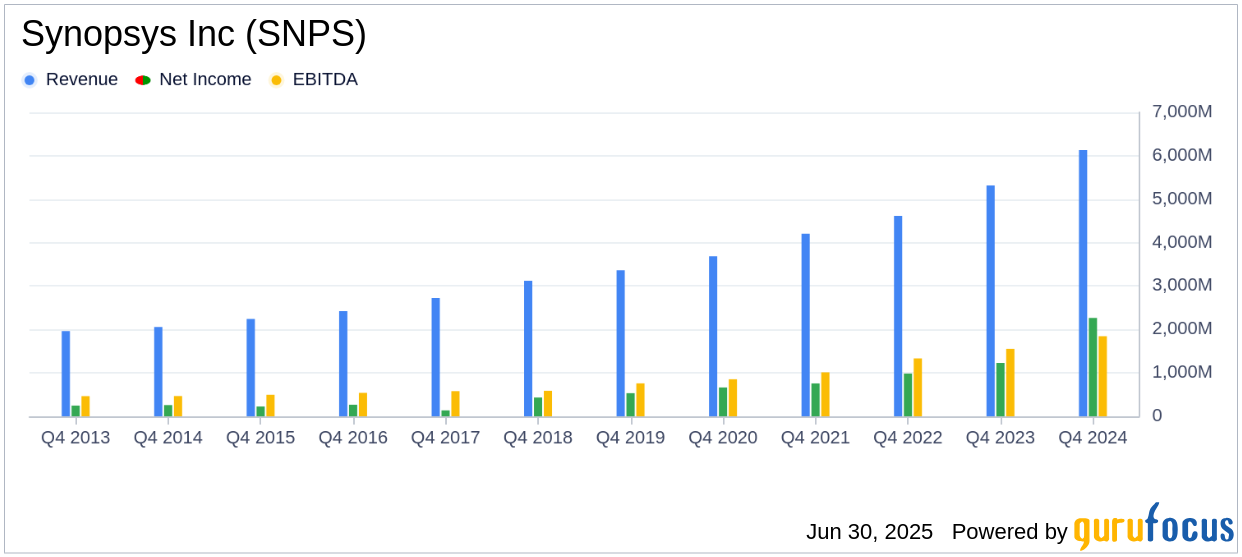1242x557 pixels.
Task: Click the 1,000M y-axis value
Action: pos(1182,372)
